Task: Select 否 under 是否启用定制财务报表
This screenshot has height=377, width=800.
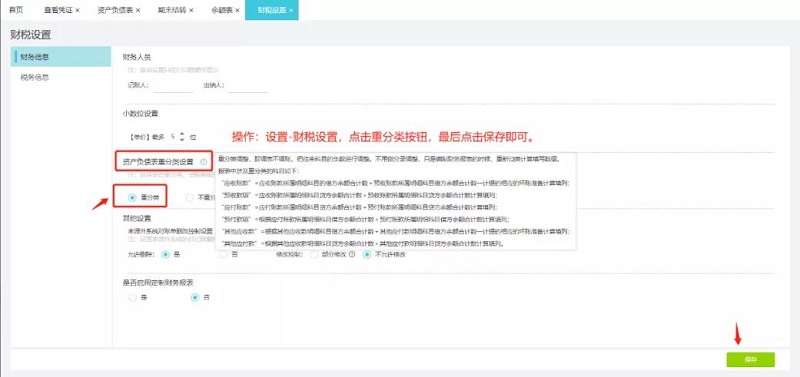Action: (x=194, y=297)
